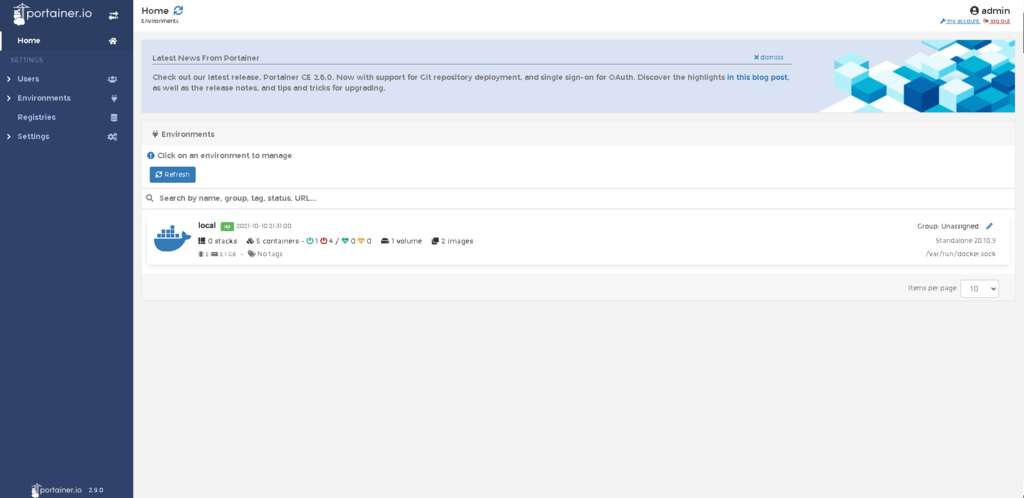
Task: Click the Users group icon
Action: pos(112,80)
